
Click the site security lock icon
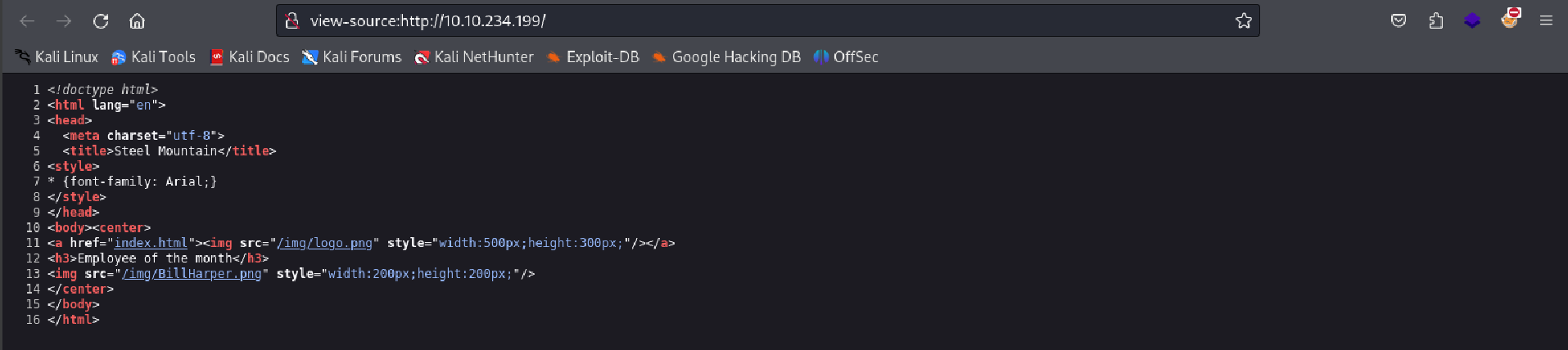point(291,21)
